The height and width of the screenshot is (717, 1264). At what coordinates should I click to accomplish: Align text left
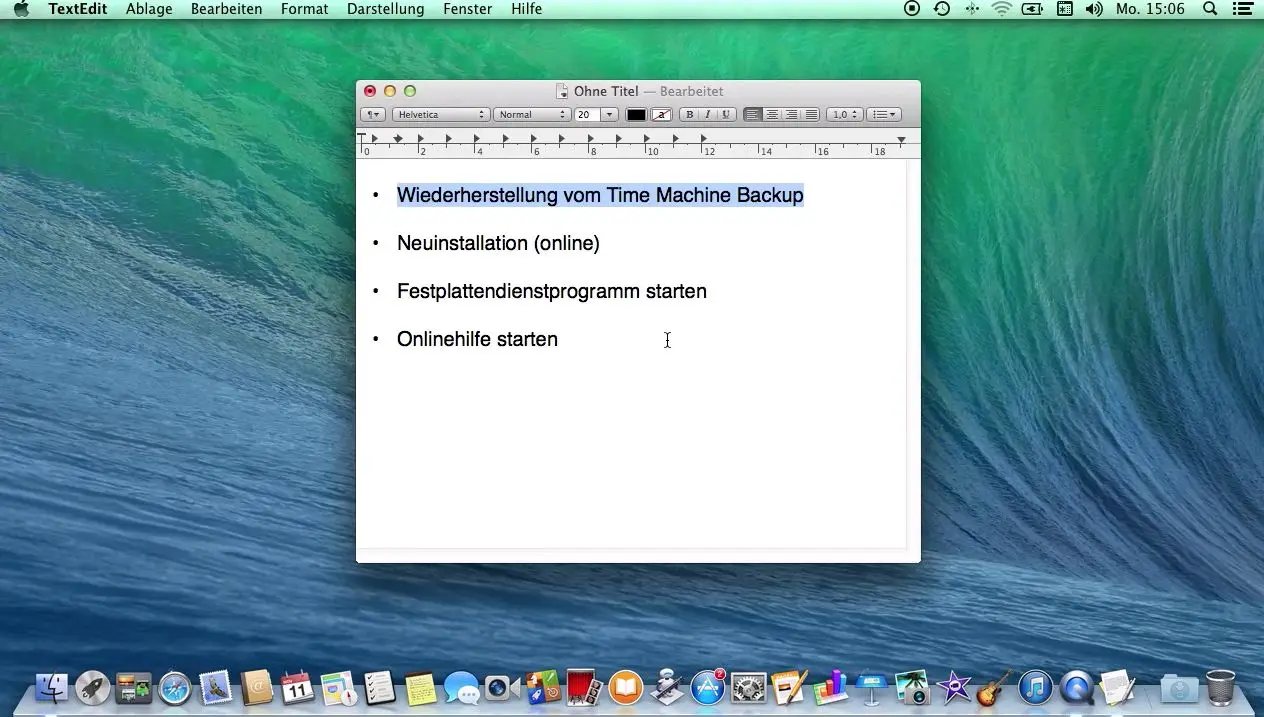[x=753, y=115]
